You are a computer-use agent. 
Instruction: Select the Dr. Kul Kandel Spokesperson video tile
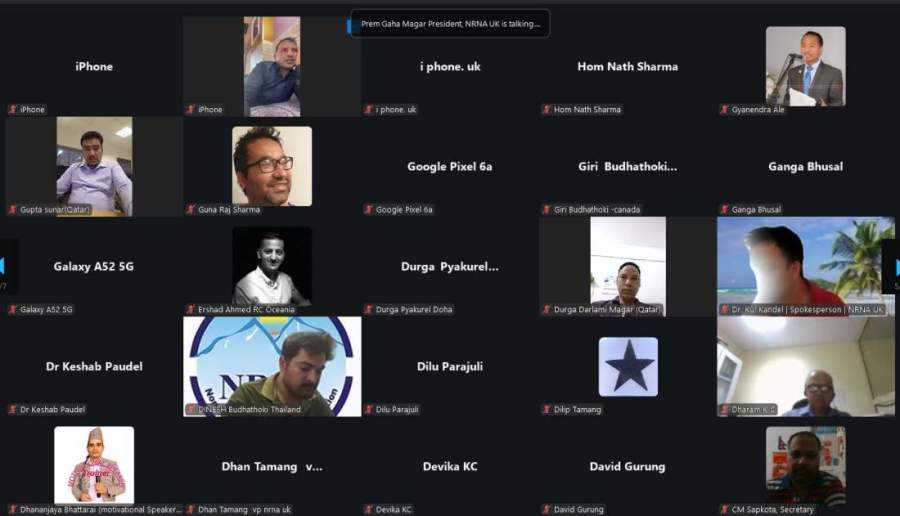point(805,266)
